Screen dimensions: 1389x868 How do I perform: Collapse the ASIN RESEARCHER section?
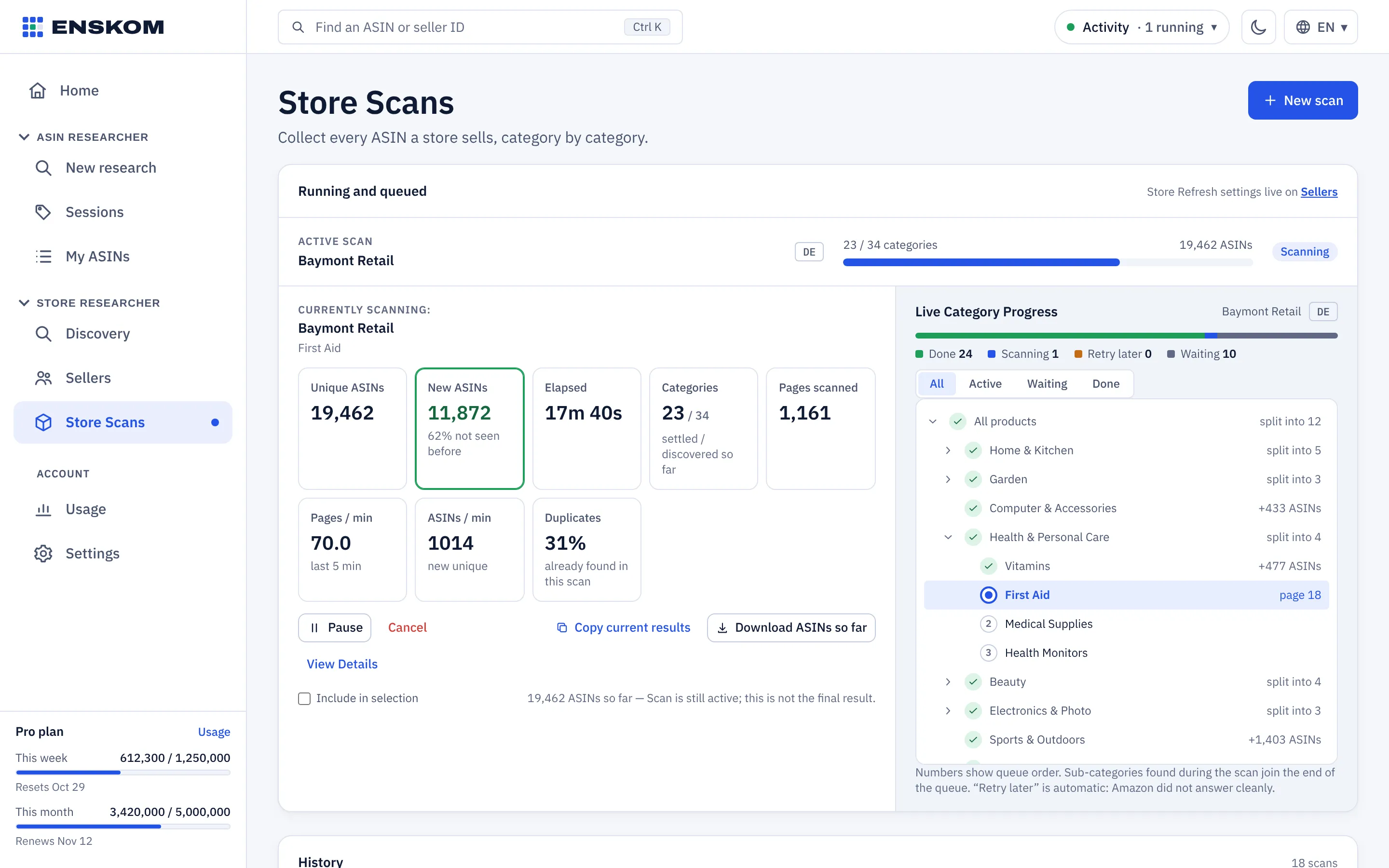(24, 136)
